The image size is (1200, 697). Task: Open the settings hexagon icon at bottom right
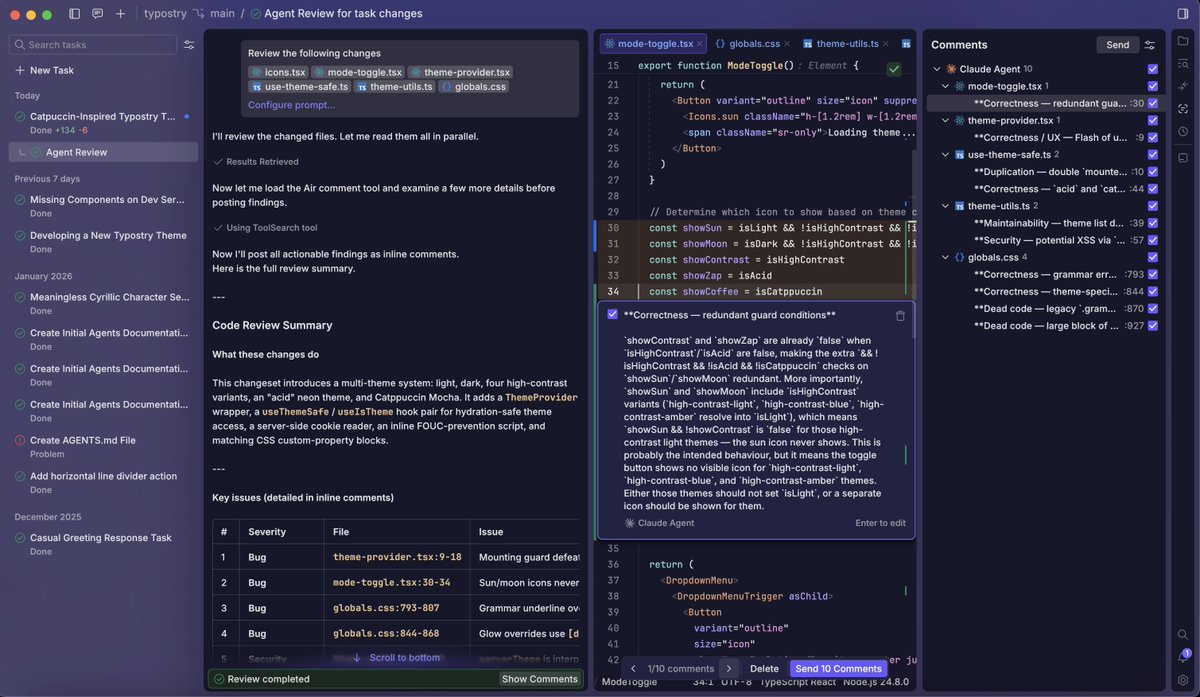1183,680
